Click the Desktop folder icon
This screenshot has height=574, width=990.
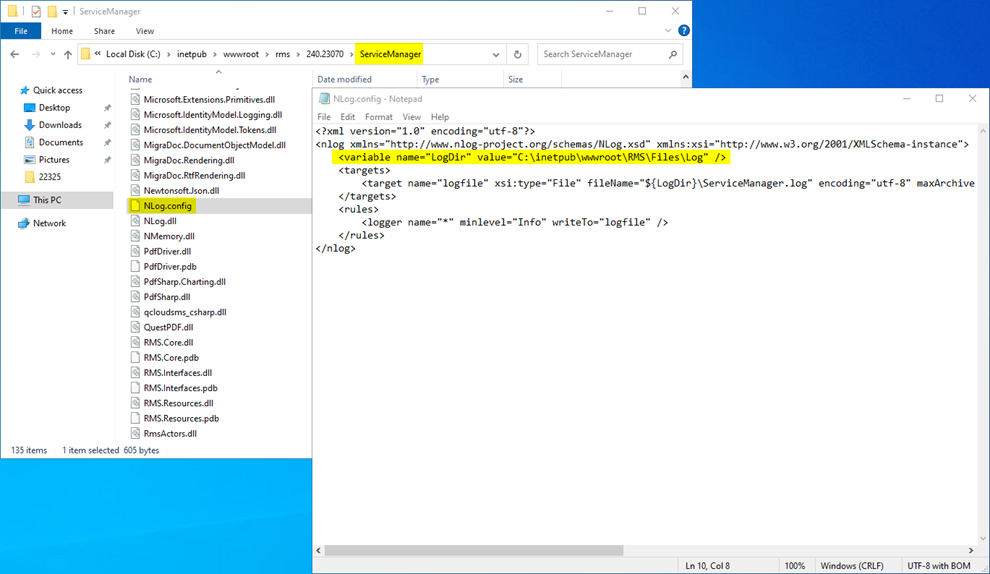point(29,107)
